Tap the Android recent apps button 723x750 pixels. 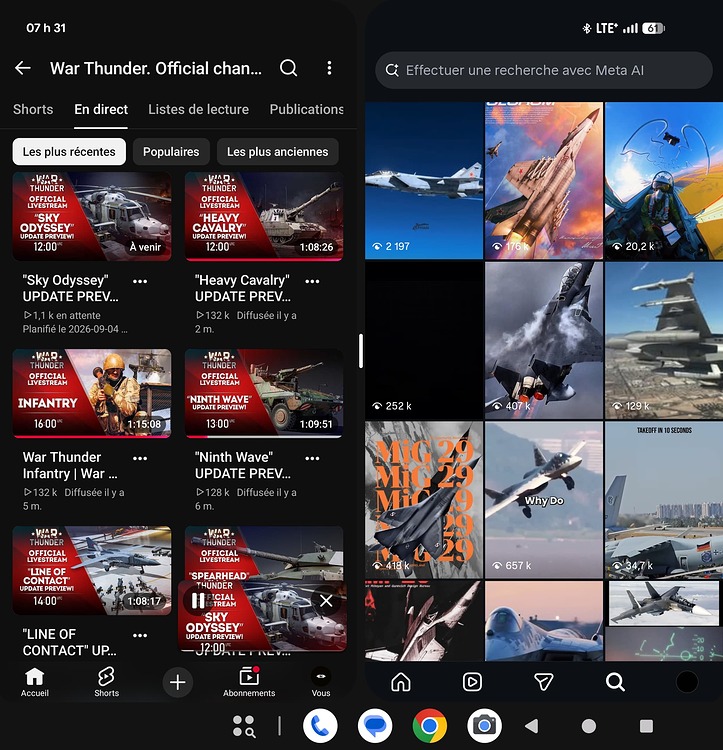point(646,726)
